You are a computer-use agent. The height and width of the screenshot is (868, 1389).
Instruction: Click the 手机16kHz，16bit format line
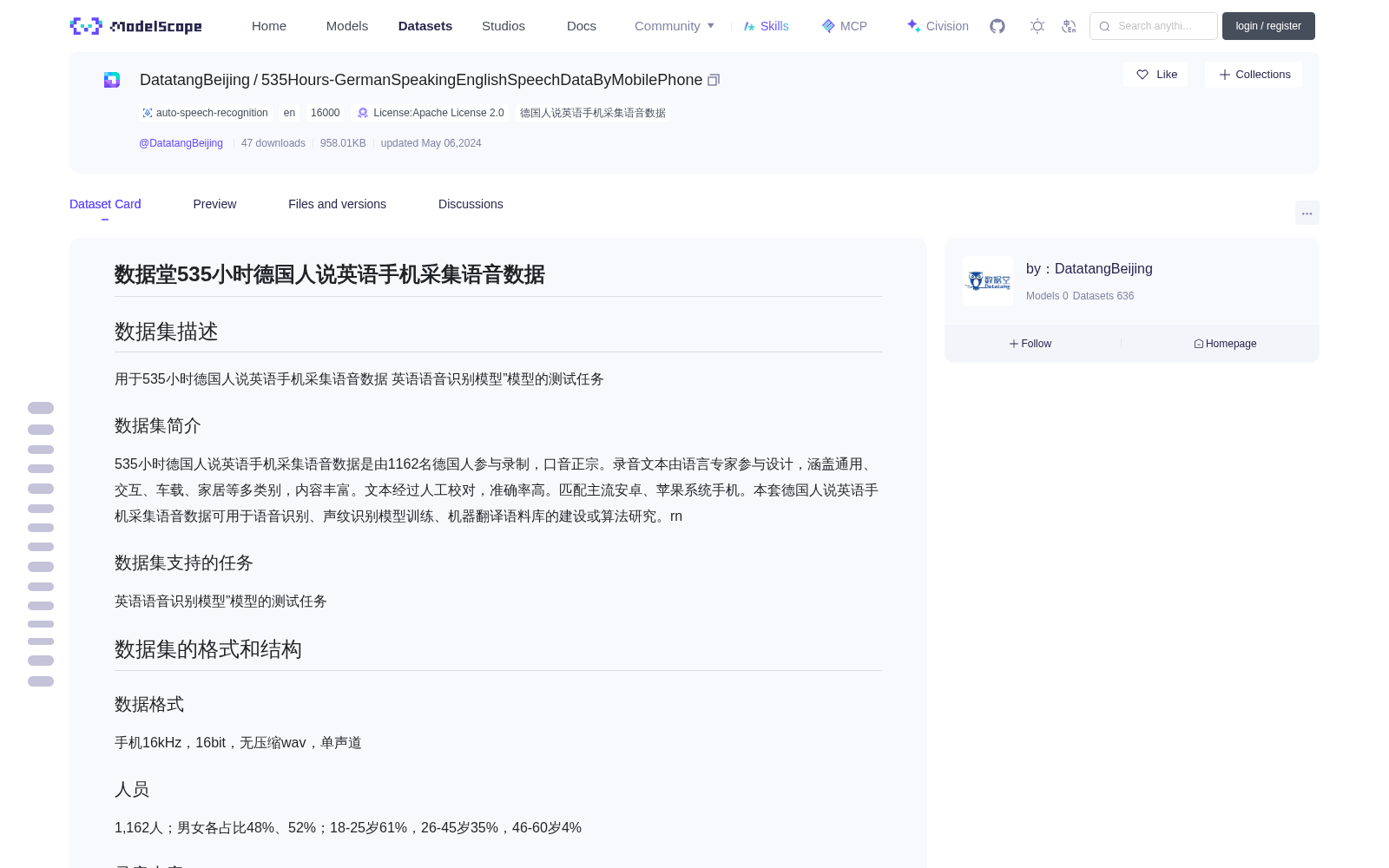coord(238,743)
